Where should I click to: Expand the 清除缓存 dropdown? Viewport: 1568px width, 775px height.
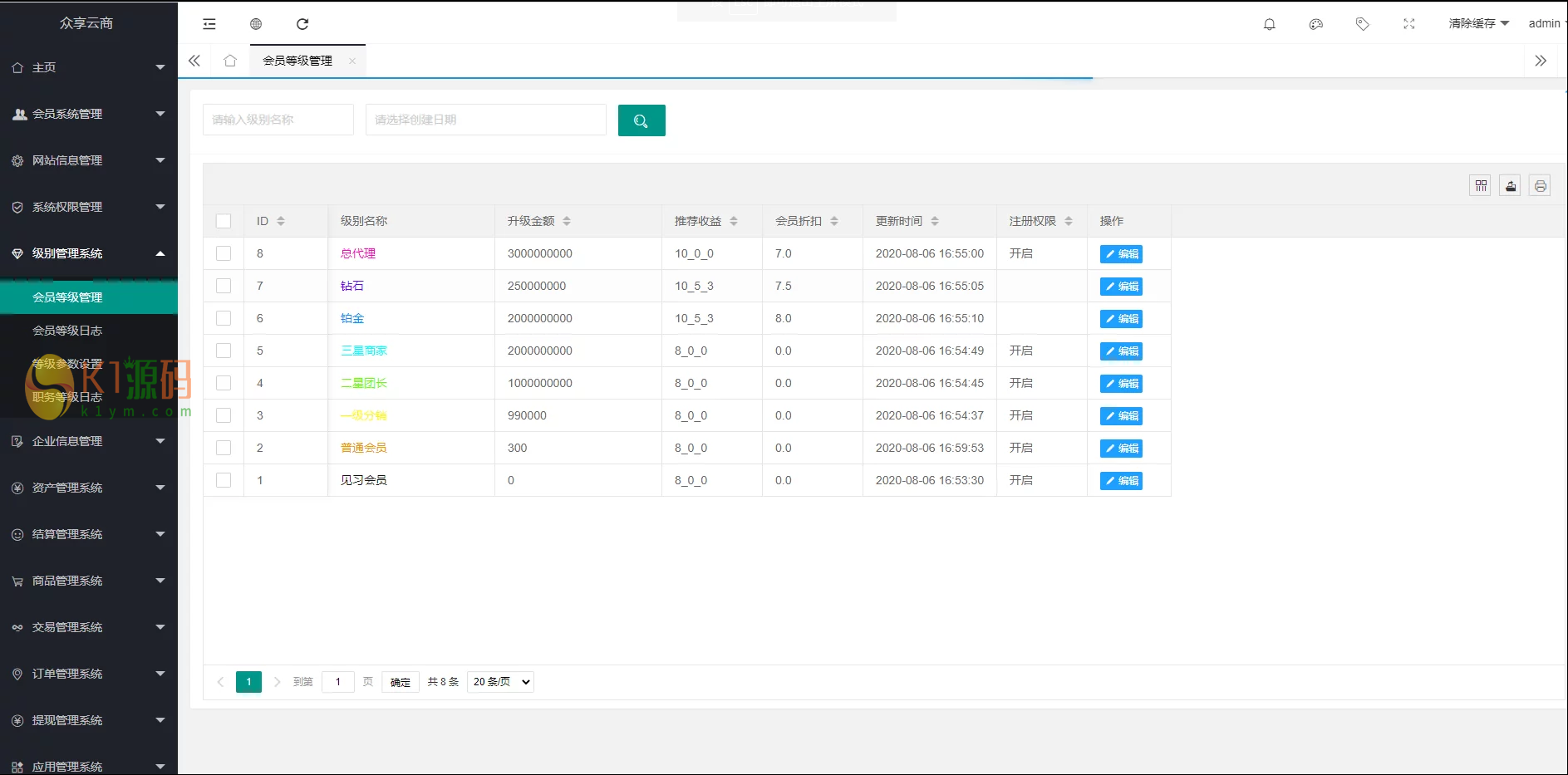(1478, 23)
